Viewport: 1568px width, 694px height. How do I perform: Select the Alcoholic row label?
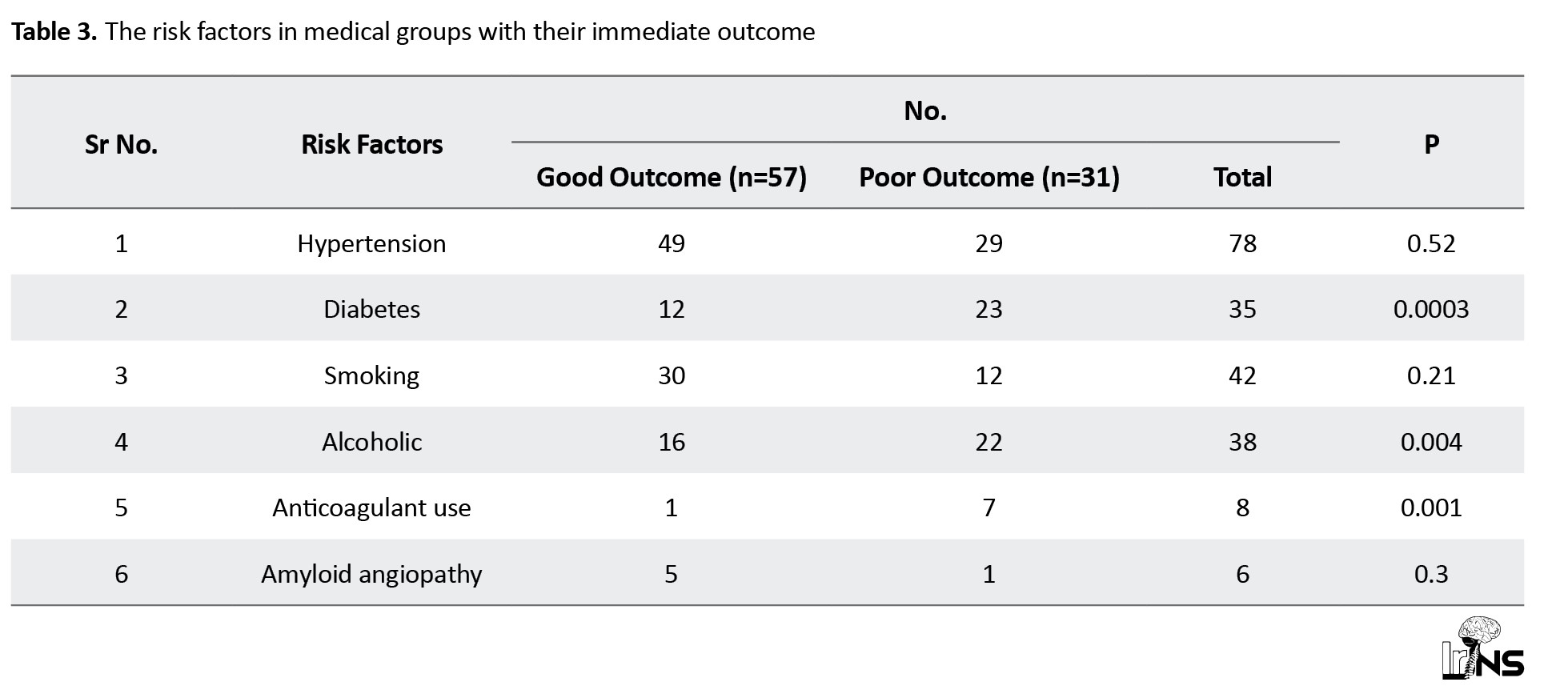(371, 442)
